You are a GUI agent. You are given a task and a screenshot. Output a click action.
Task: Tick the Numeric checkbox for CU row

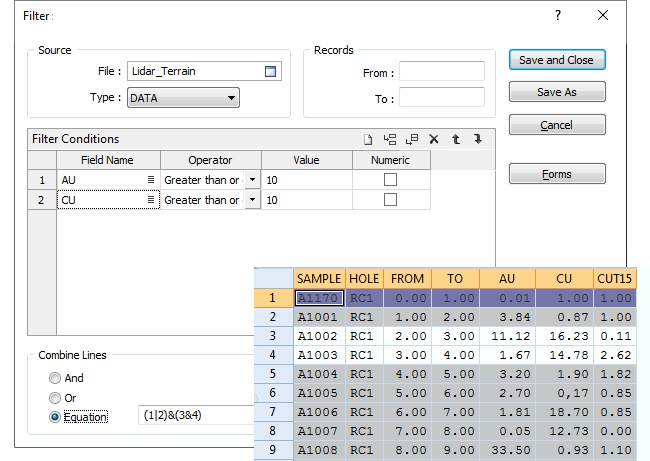coord(391,200)
